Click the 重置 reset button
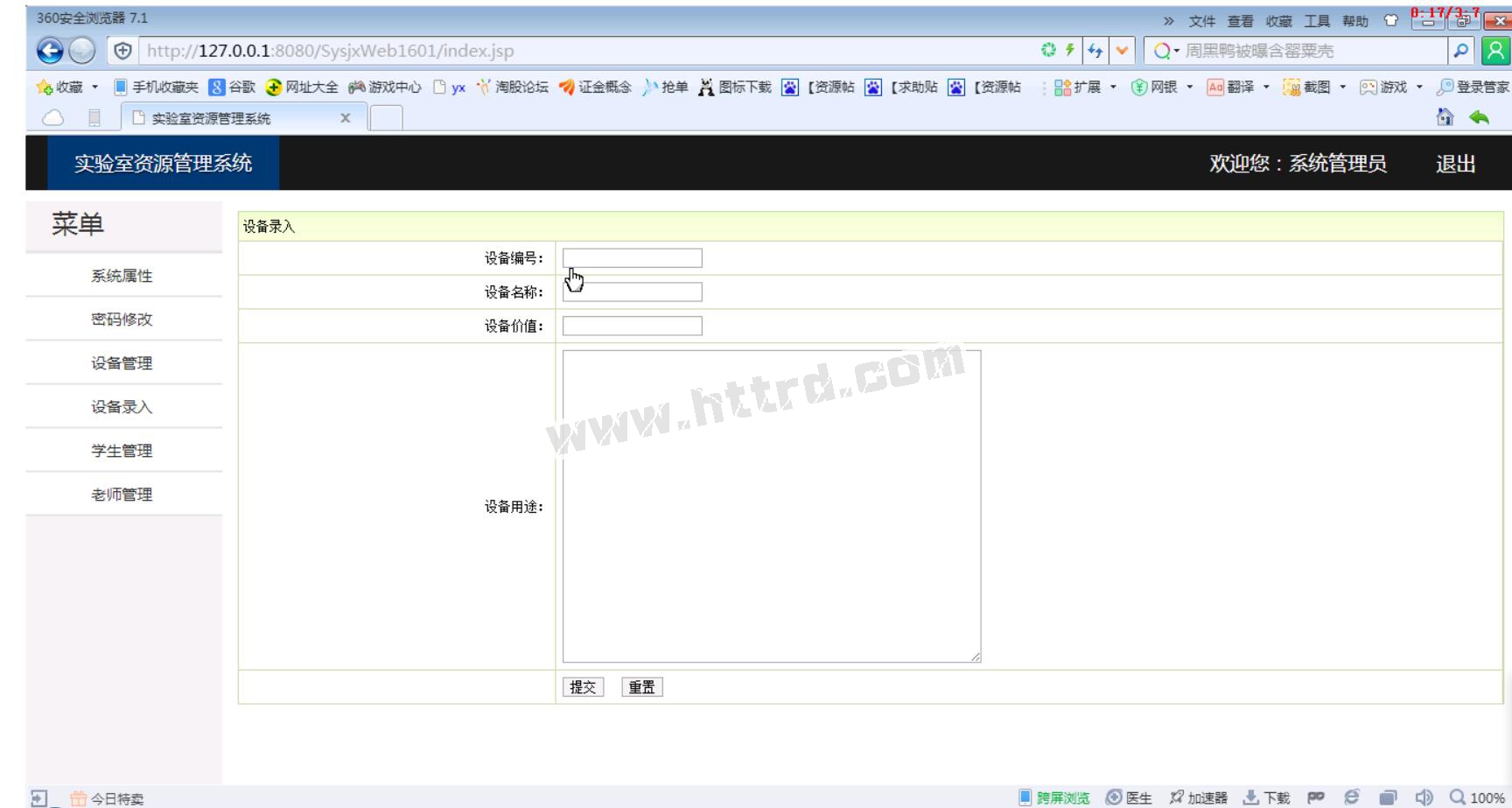Image resolution: width=1512 pixels, height=808 pixels. click(642, 688)
